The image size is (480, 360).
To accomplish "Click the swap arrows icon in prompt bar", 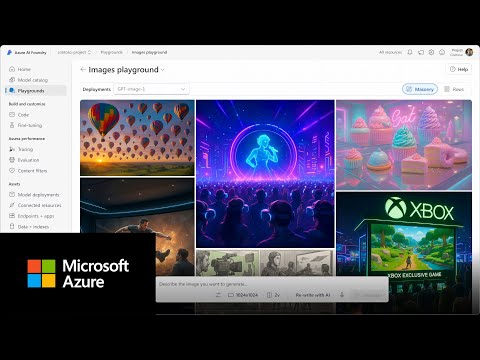I will pos(218,295).
